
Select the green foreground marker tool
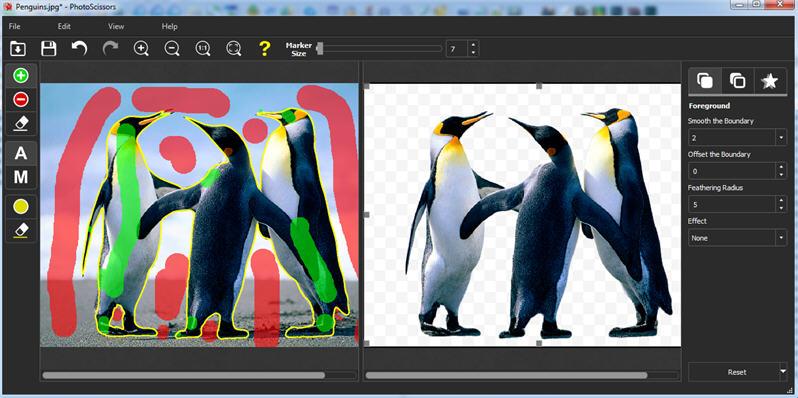click(21, 76)
